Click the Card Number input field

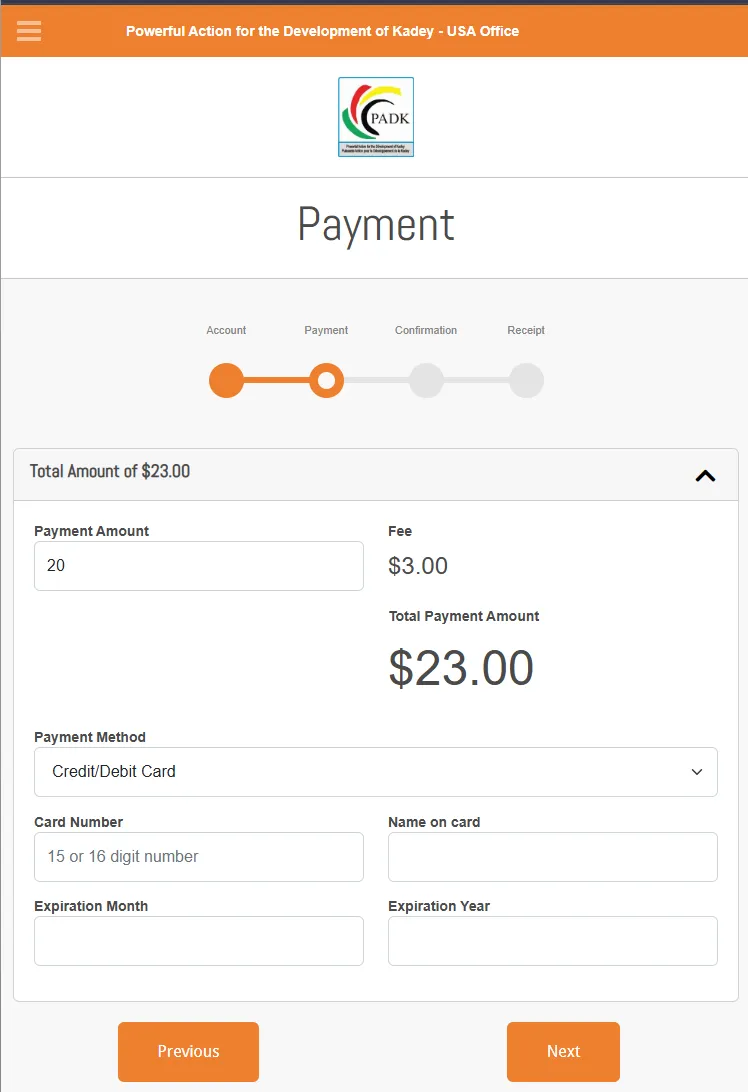pyautogui.click(x=198, y=856)
